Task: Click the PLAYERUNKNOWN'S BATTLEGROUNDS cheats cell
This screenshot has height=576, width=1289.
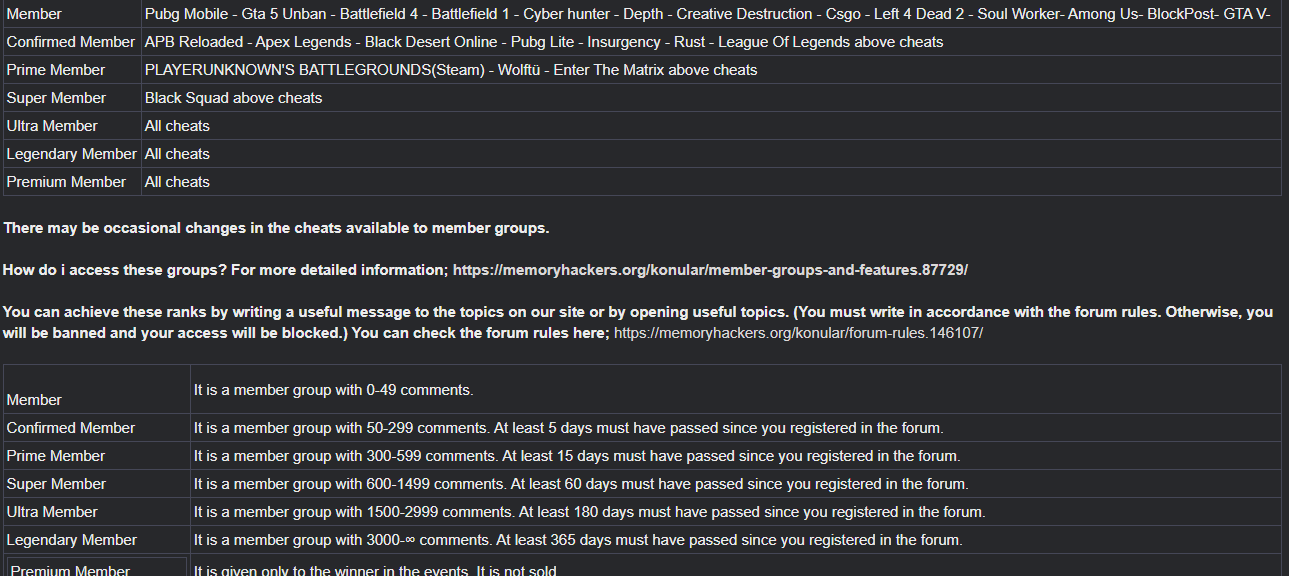Action: pos(711,70)
